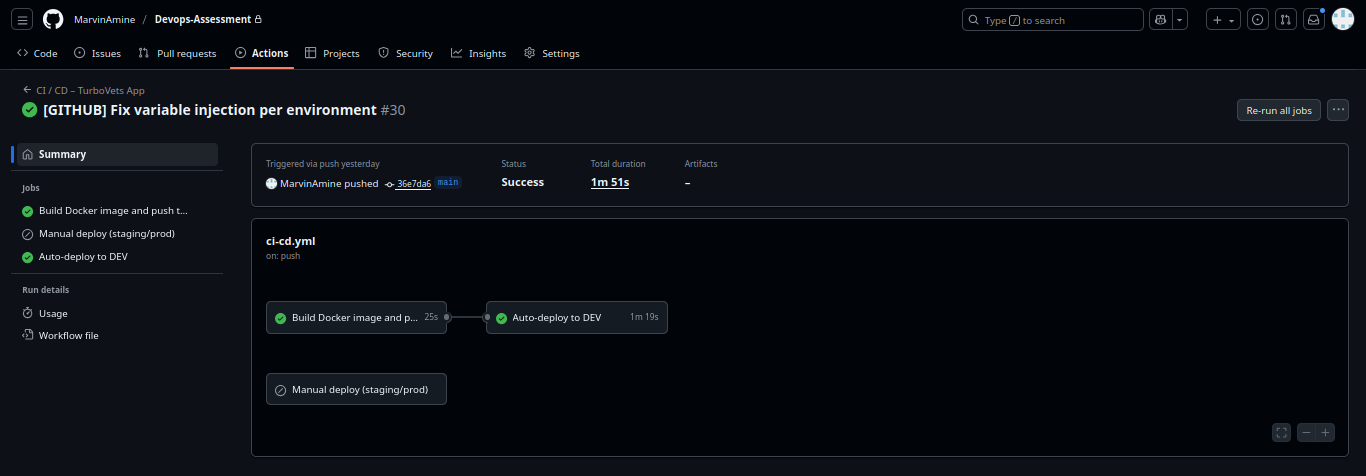Select the Actions tab
Viewport: 1366px width, 476px height.
tap(262, 53)
